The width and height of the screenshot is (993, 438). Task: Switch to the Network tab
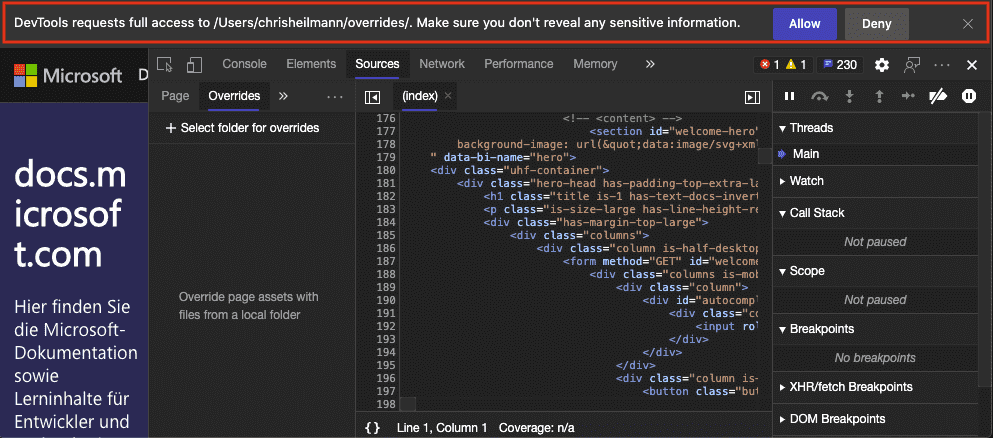click(442, 64)
